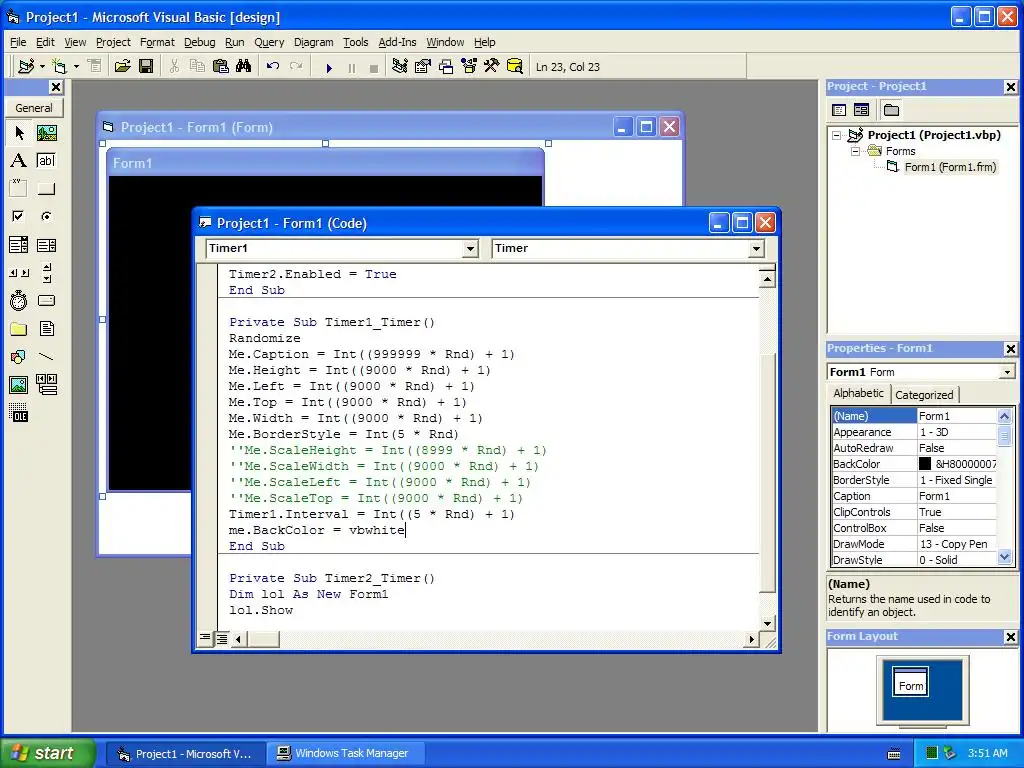Select the ControlBox property row
The image size is (1024, 768).
914,528
